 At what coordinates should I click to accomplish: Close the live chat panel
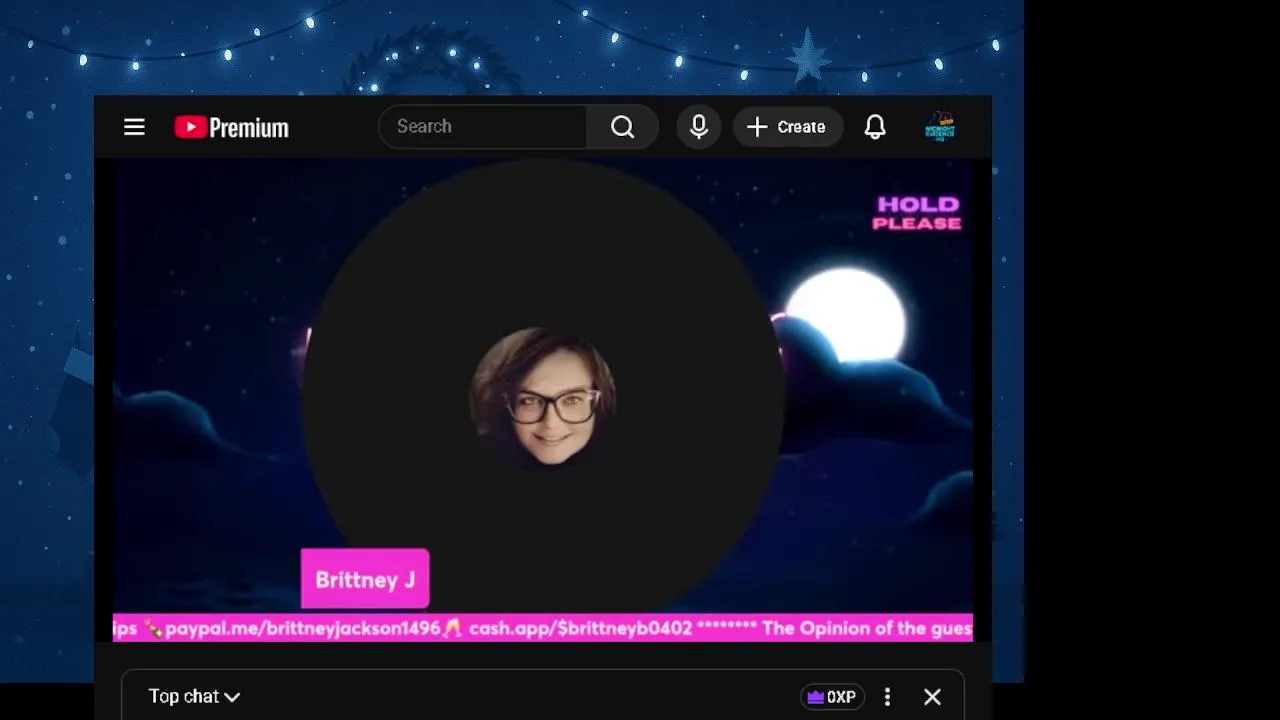[x=932, y=697]
